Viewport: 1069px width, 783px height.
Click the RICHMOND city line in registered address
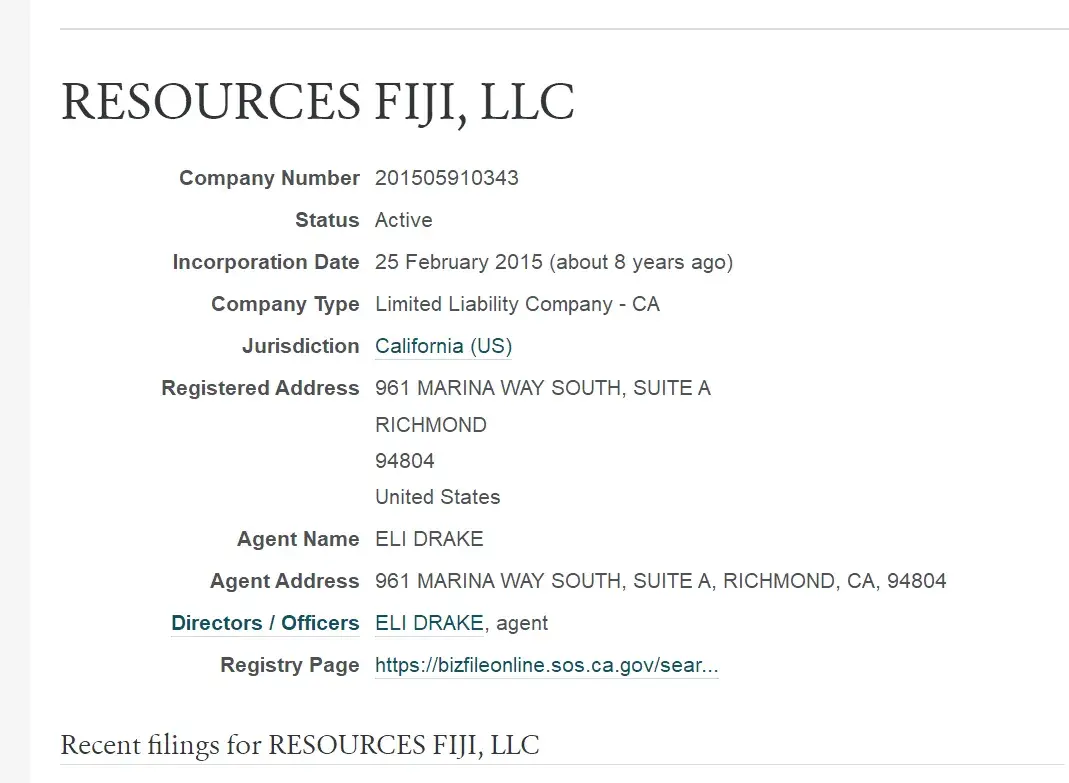click(x=430, y=425)
